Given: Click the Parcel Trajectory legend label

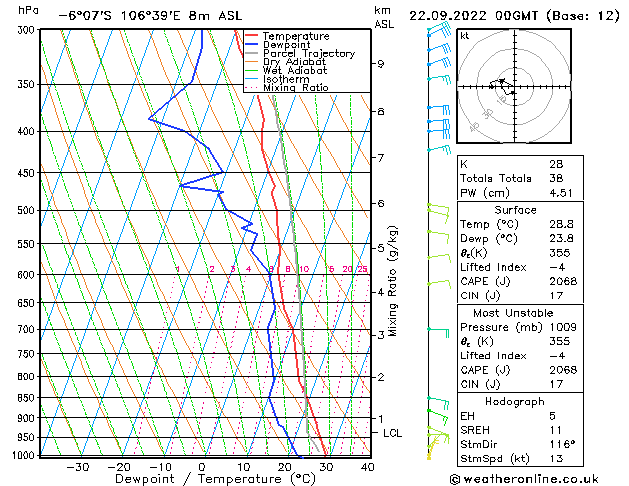Looking at the screenshot, I should point(309,53).
